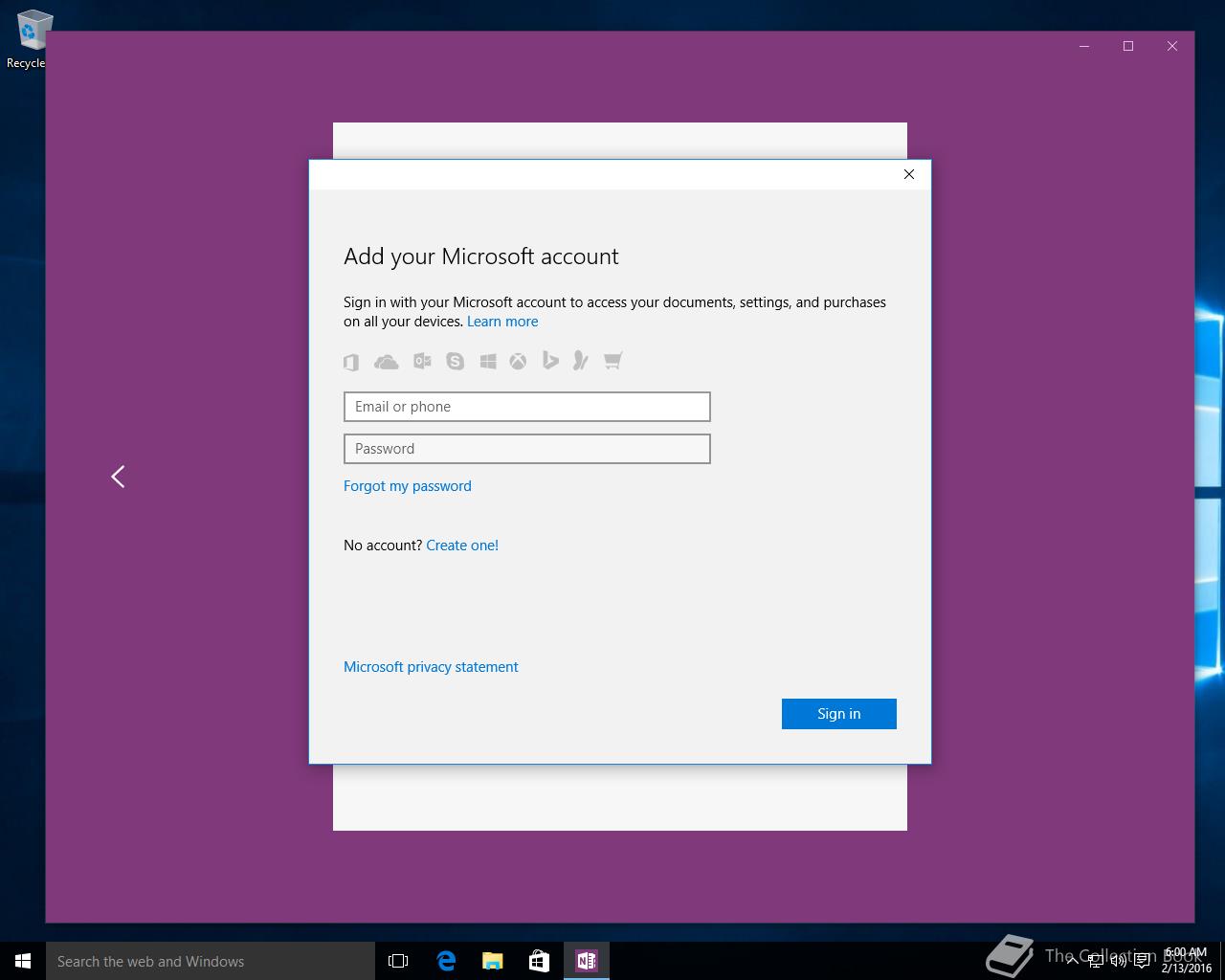
Task: Click the Create one! link
Action: click(x=462, y=546)
